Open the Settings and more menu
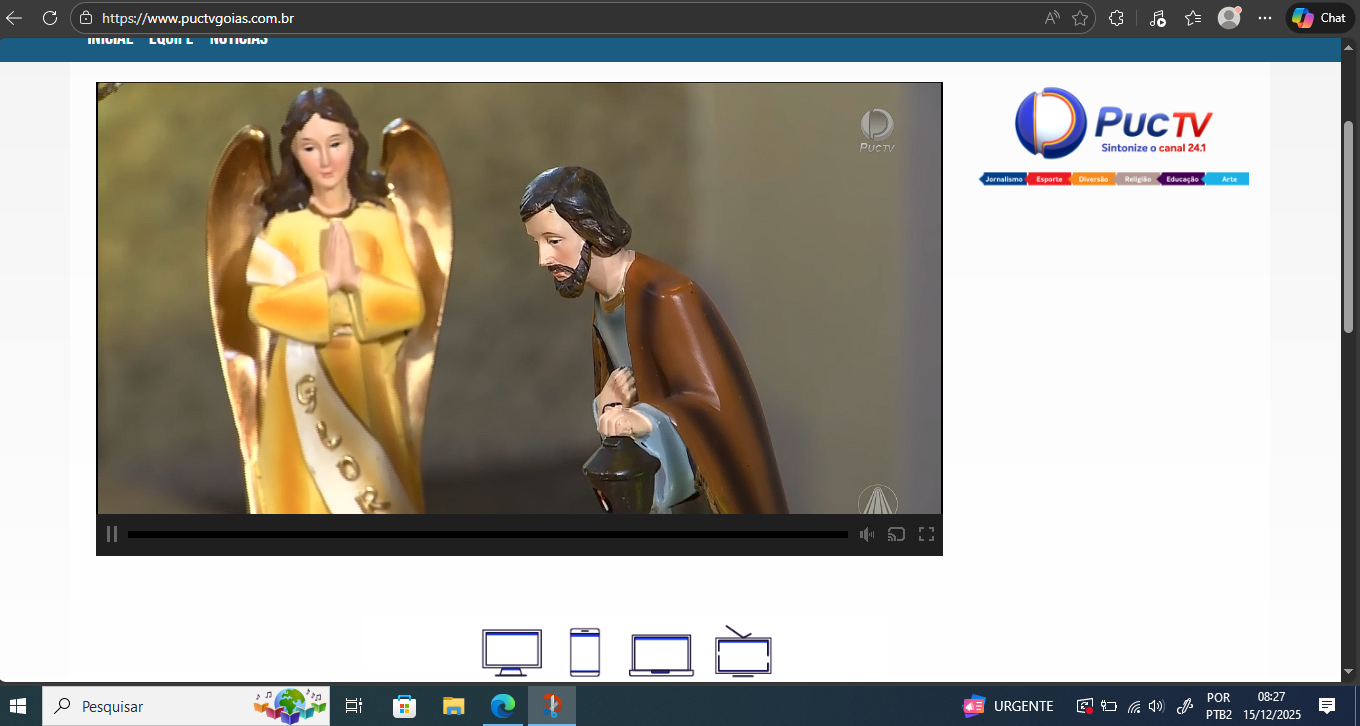1360x726 pixels. (x=1265, y=18)
